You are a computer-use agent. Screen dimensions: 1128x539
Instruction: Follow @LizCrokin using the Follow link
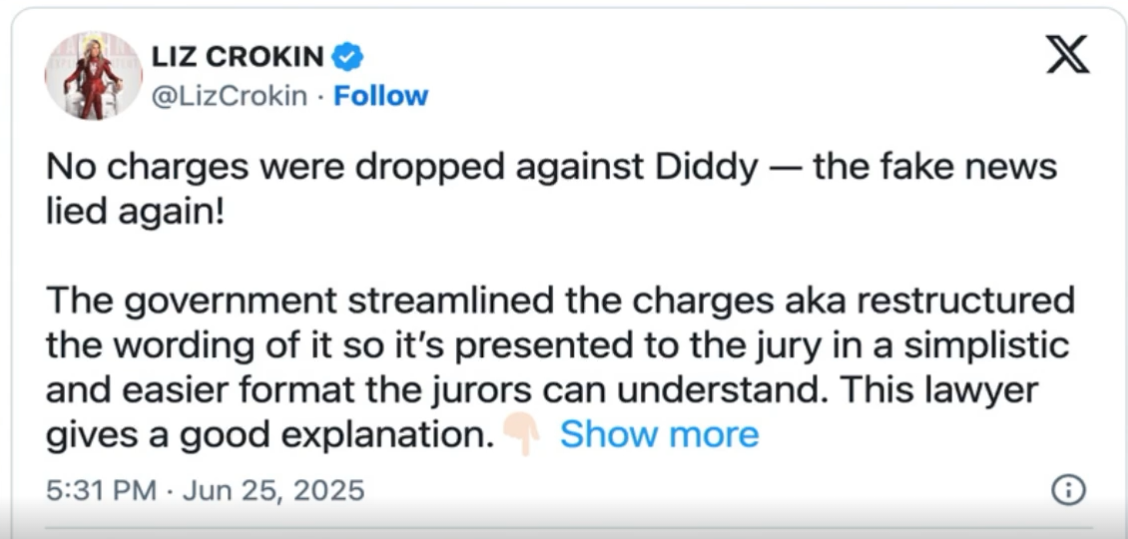coord(380,96)
